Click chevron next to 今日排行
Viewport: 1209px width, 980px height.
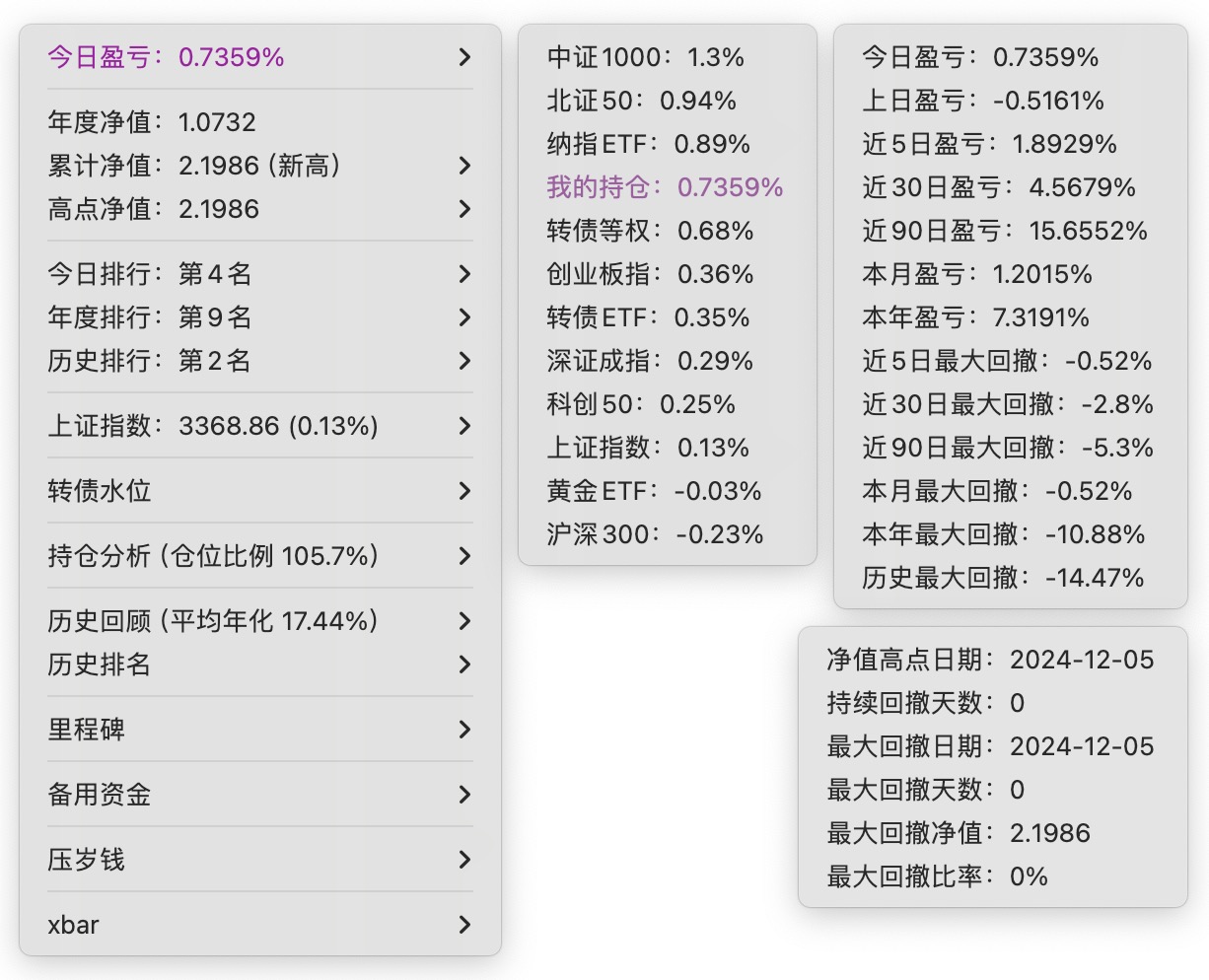click(x=464, y=274)
